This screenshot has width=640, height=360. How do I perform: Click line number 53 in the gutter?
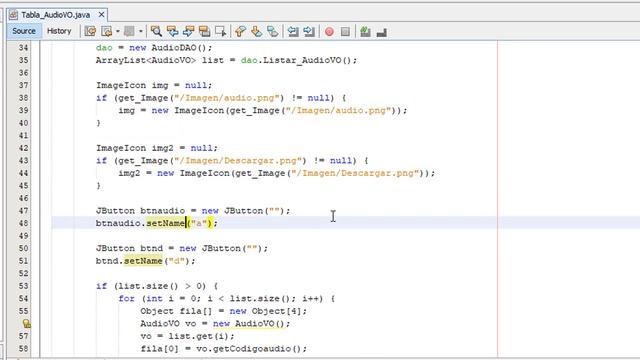tap(24, 286)
